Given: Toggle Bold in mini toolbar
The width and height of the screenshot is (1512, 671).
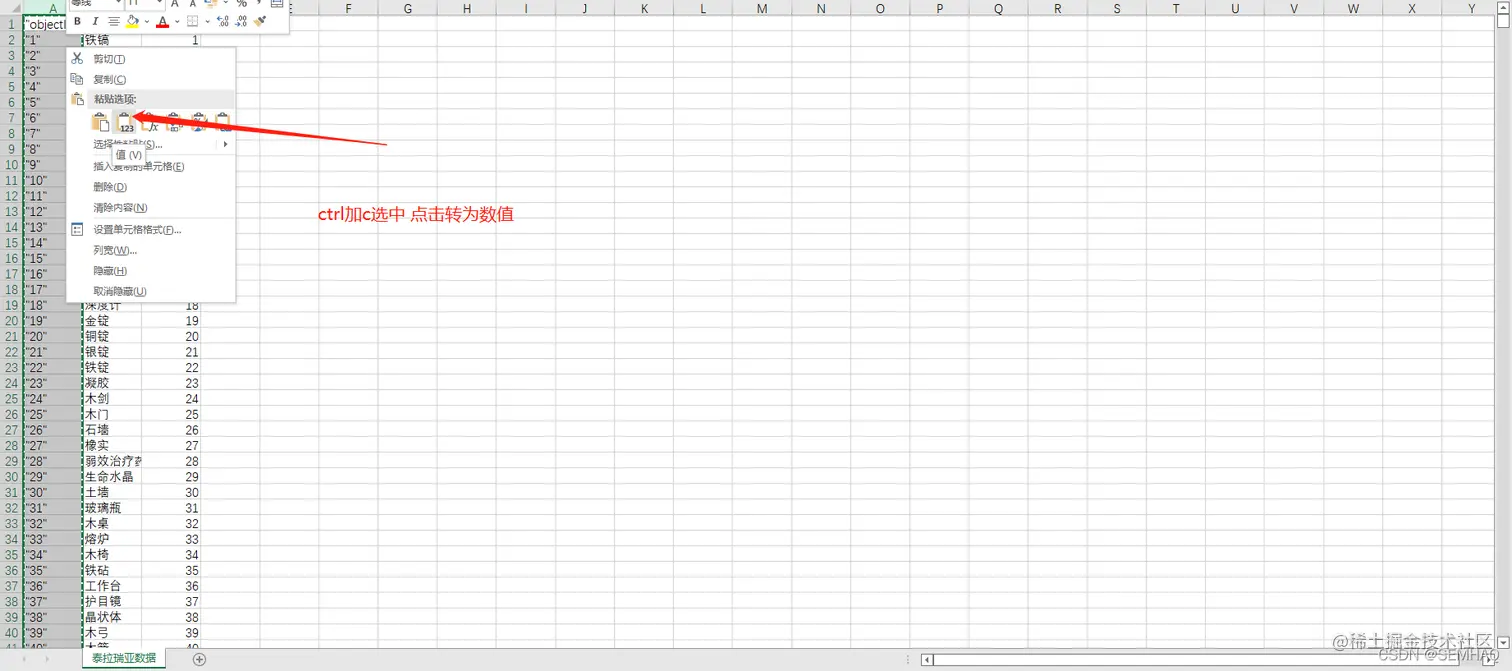Looking at the screenshot, I should point(77,21).
